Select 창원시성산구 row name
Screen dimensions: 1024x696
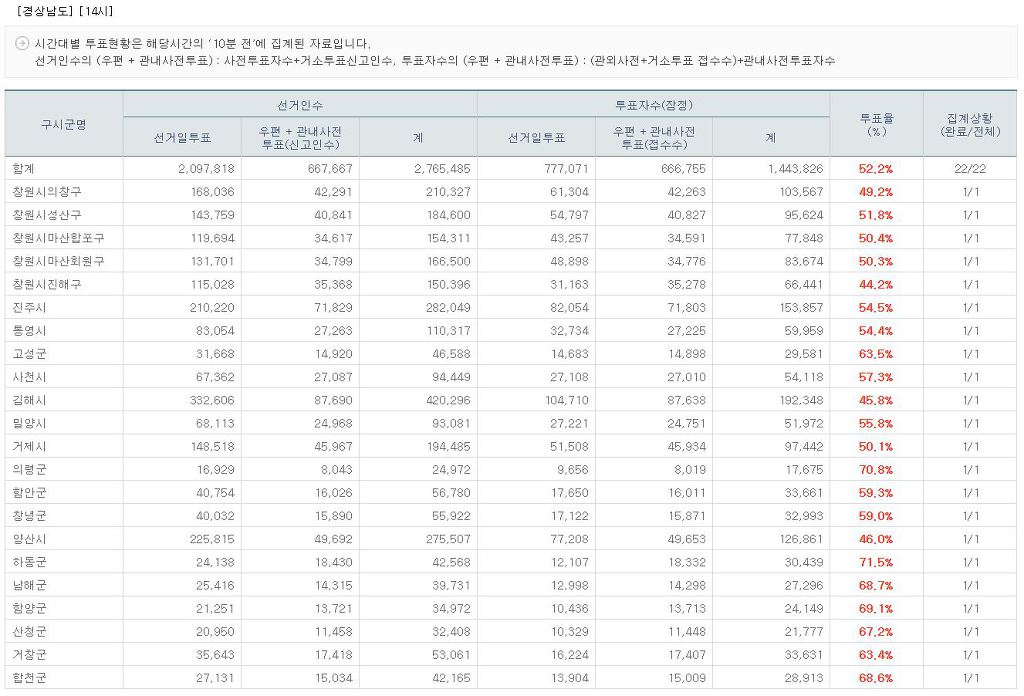click(47, 215)
